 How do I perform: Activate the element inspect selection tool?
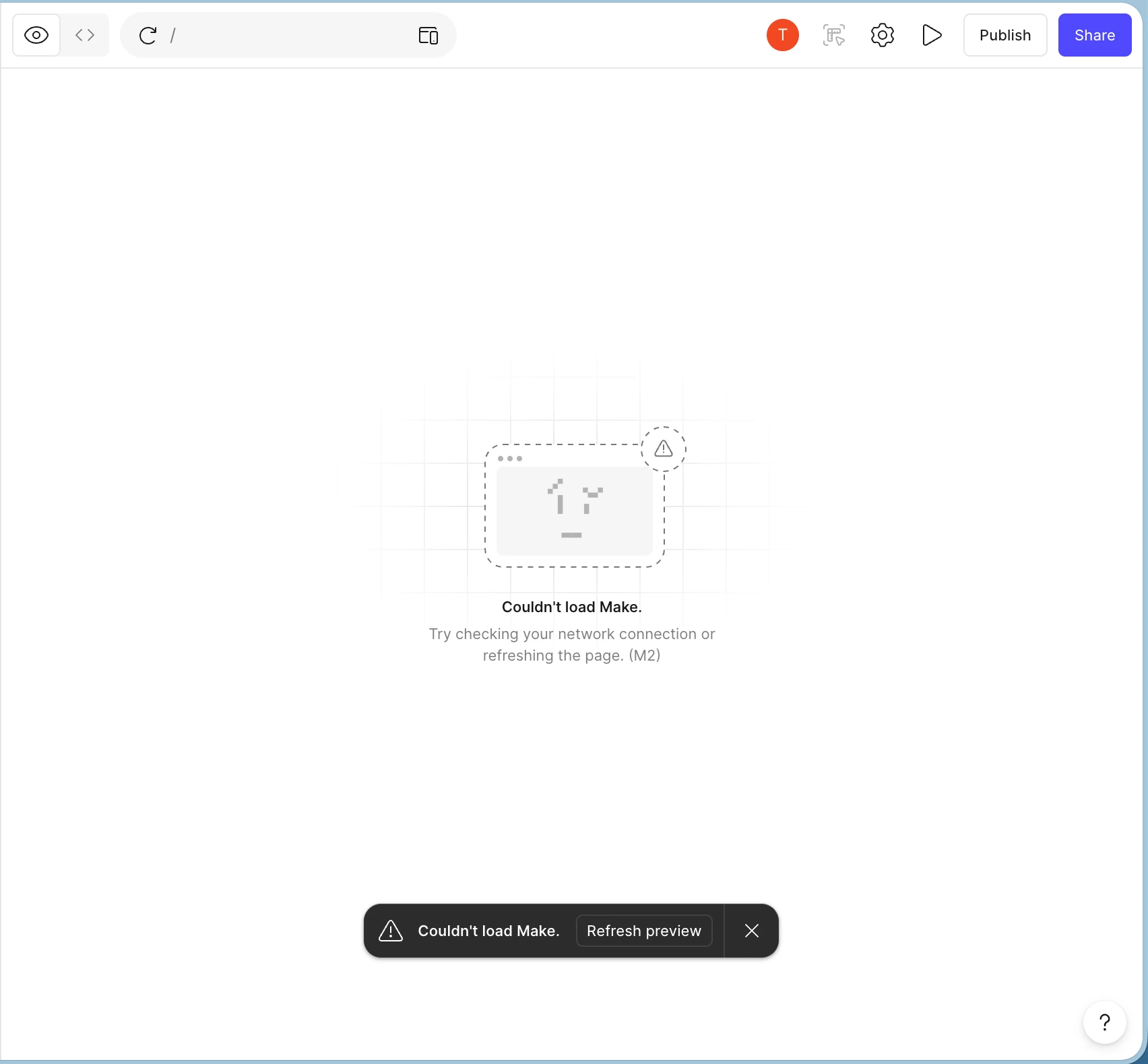[x=834, y=35]
